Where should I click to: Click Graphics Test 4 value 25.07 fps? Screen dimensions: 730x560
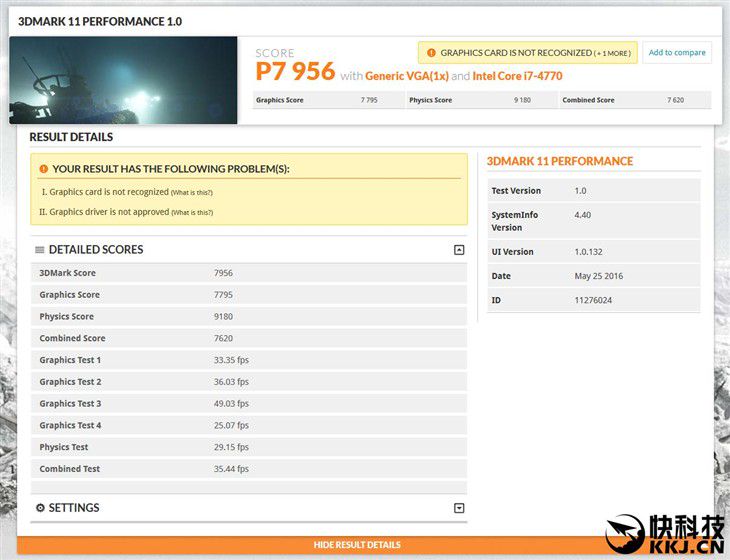(x=231, y=425)
